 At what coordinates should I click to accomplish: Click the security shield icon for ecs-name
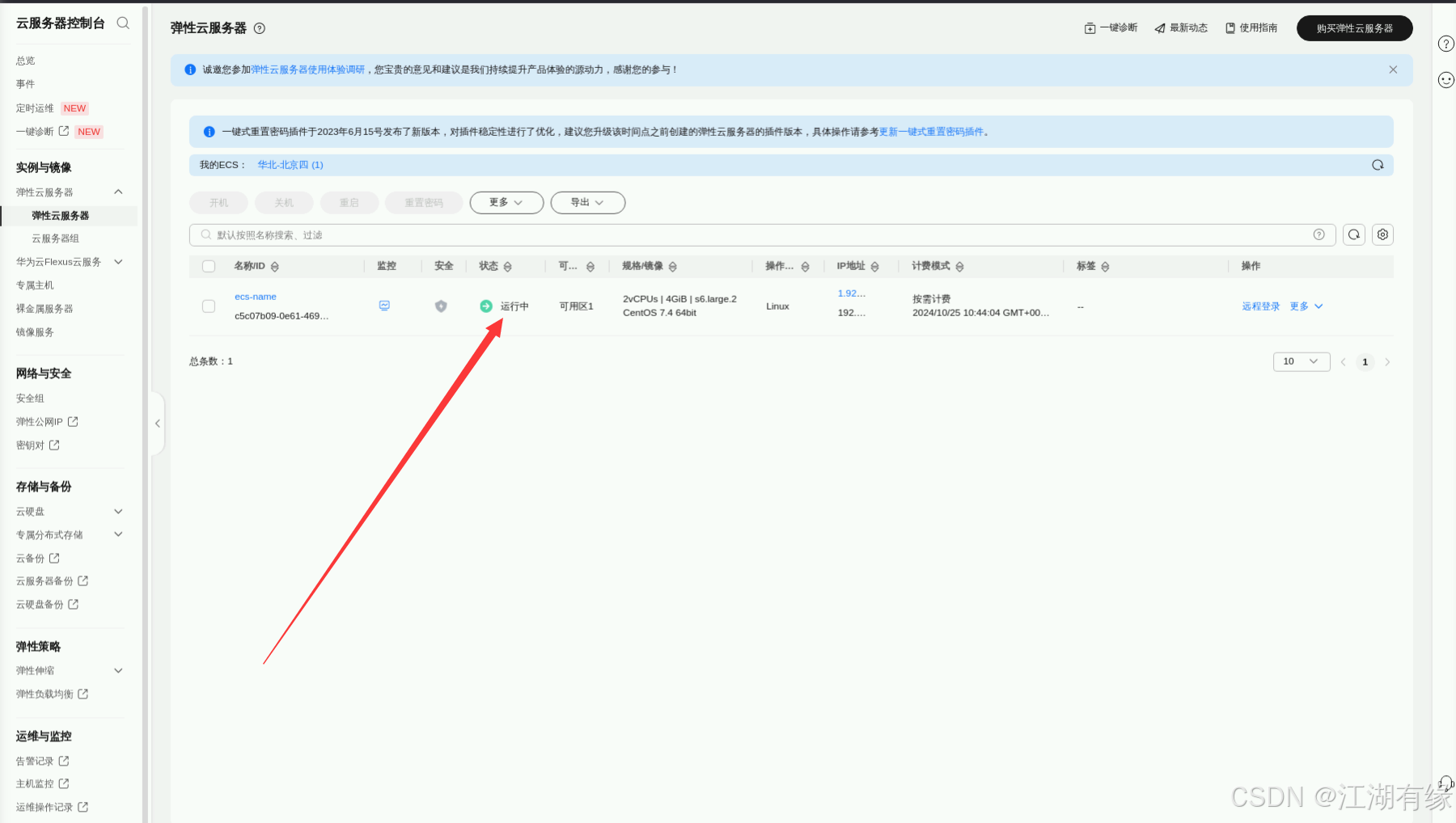click(x=441, y=306)
